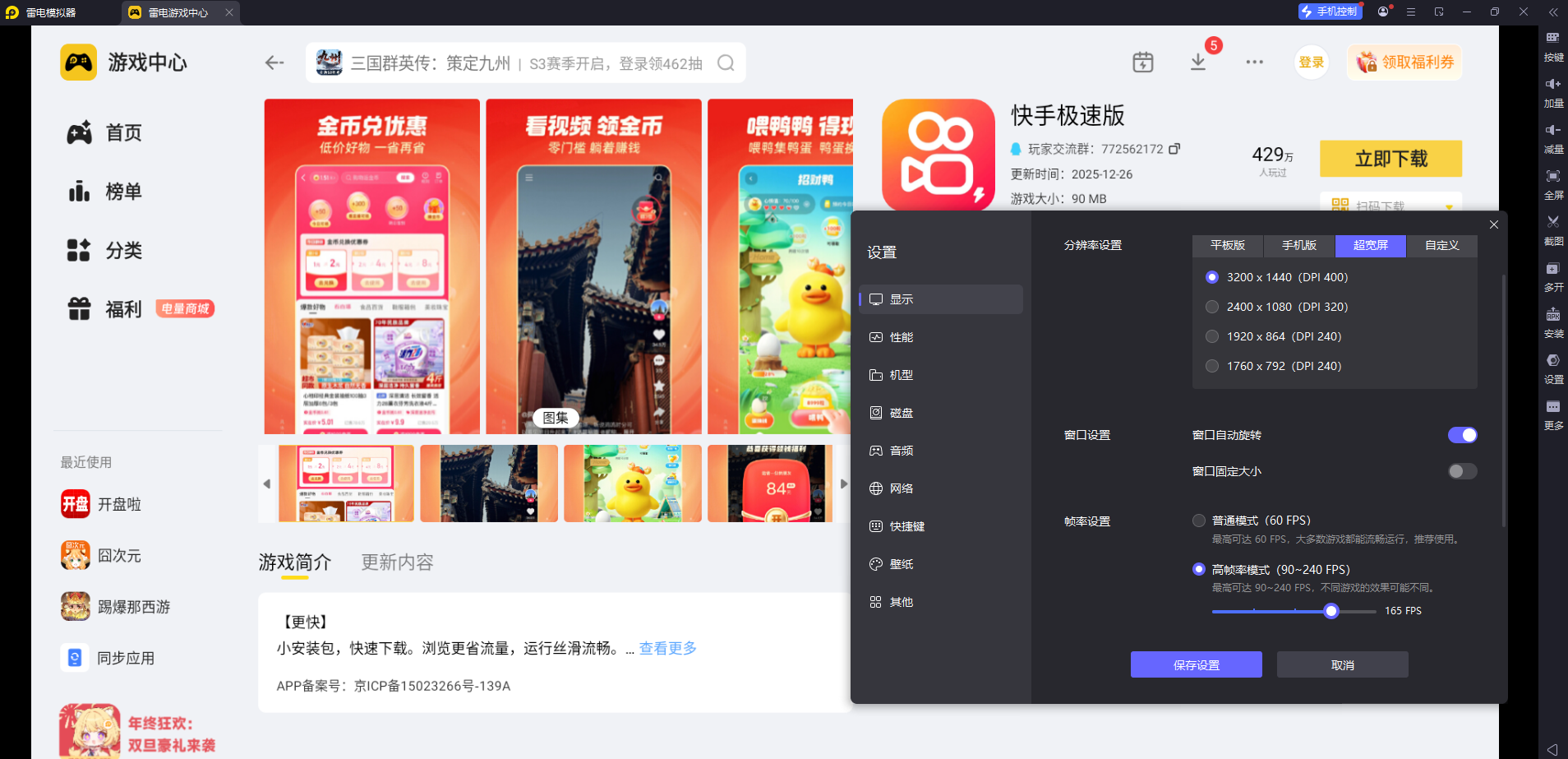Disable the 窗口自动旋转 switch
This screenshot has width=1568, height=759.
click(1462, 435)
